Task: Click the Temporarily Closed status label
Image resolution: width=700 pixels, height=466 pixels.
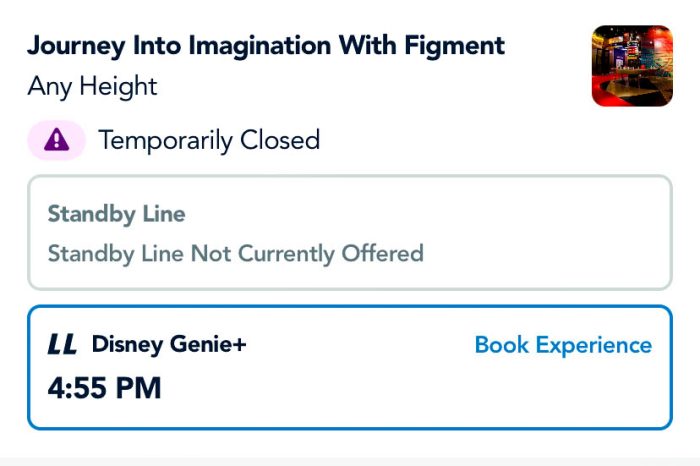Action: (209, 140)
